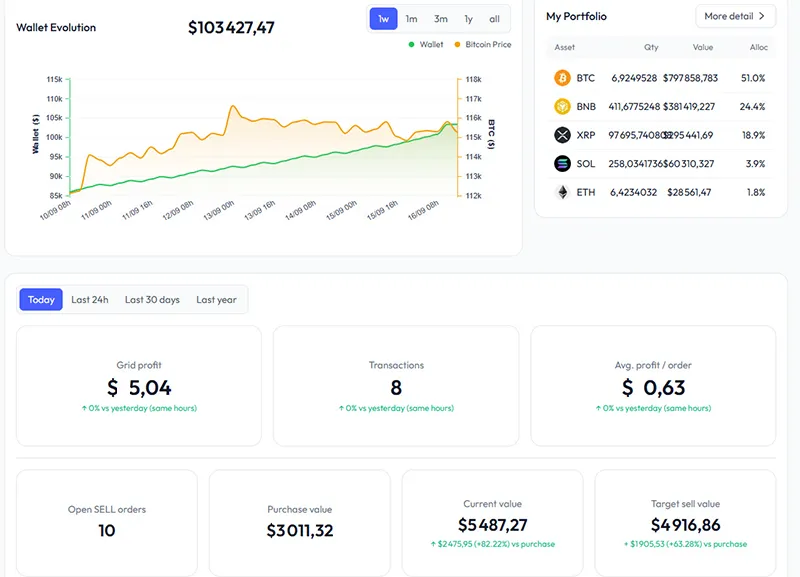This screenshot has width=800, height=577.
Task: Click the Bitcoin BTC coin icon
Action: click(x=562, y=78)
